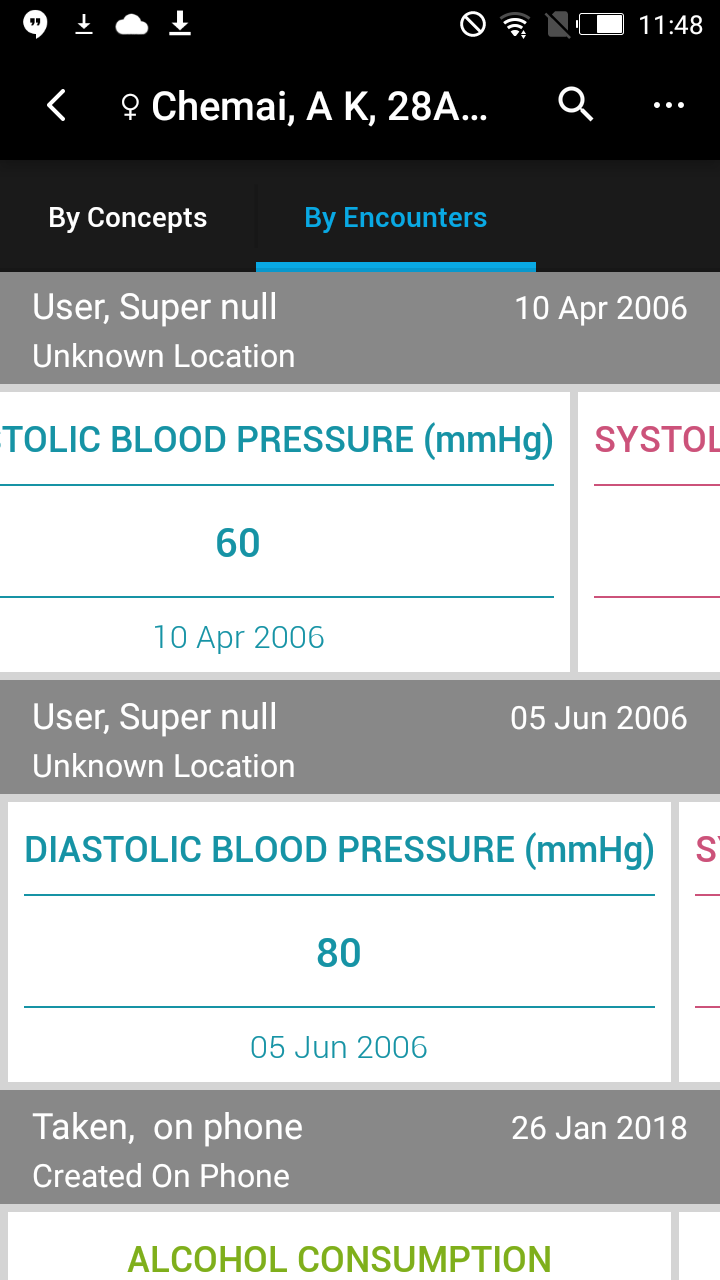This screenshot has width=720, height=1280.
Task: Select the By Encounters tab
Action: click(396, 218)
